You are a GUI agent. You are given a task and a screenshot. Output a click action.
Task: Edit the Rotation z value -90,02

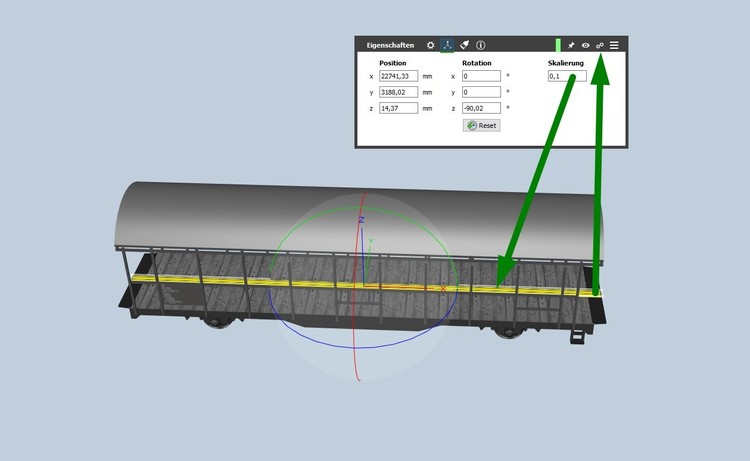[481, 108]
